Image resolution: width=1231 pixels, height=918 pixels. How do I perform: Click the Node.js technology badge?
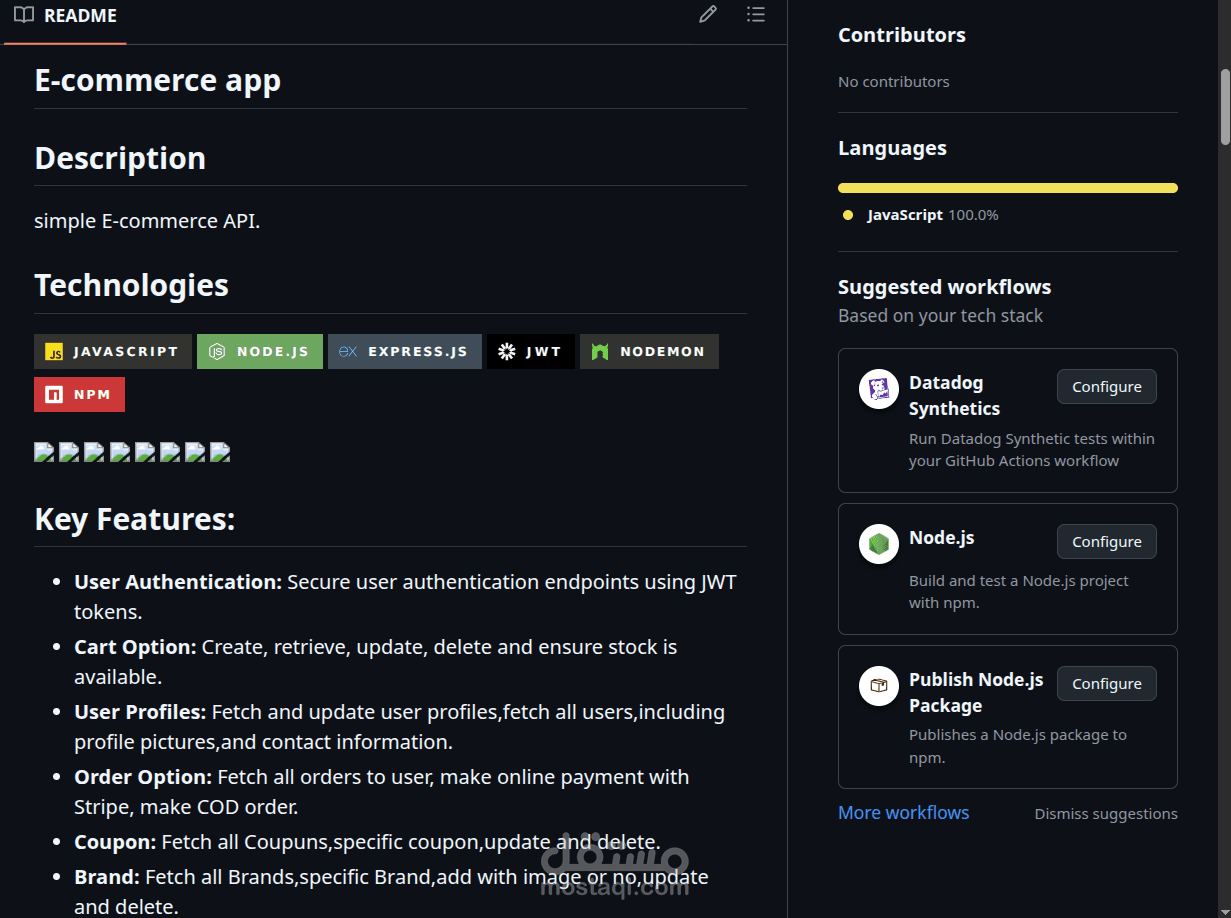coord(260,351)
